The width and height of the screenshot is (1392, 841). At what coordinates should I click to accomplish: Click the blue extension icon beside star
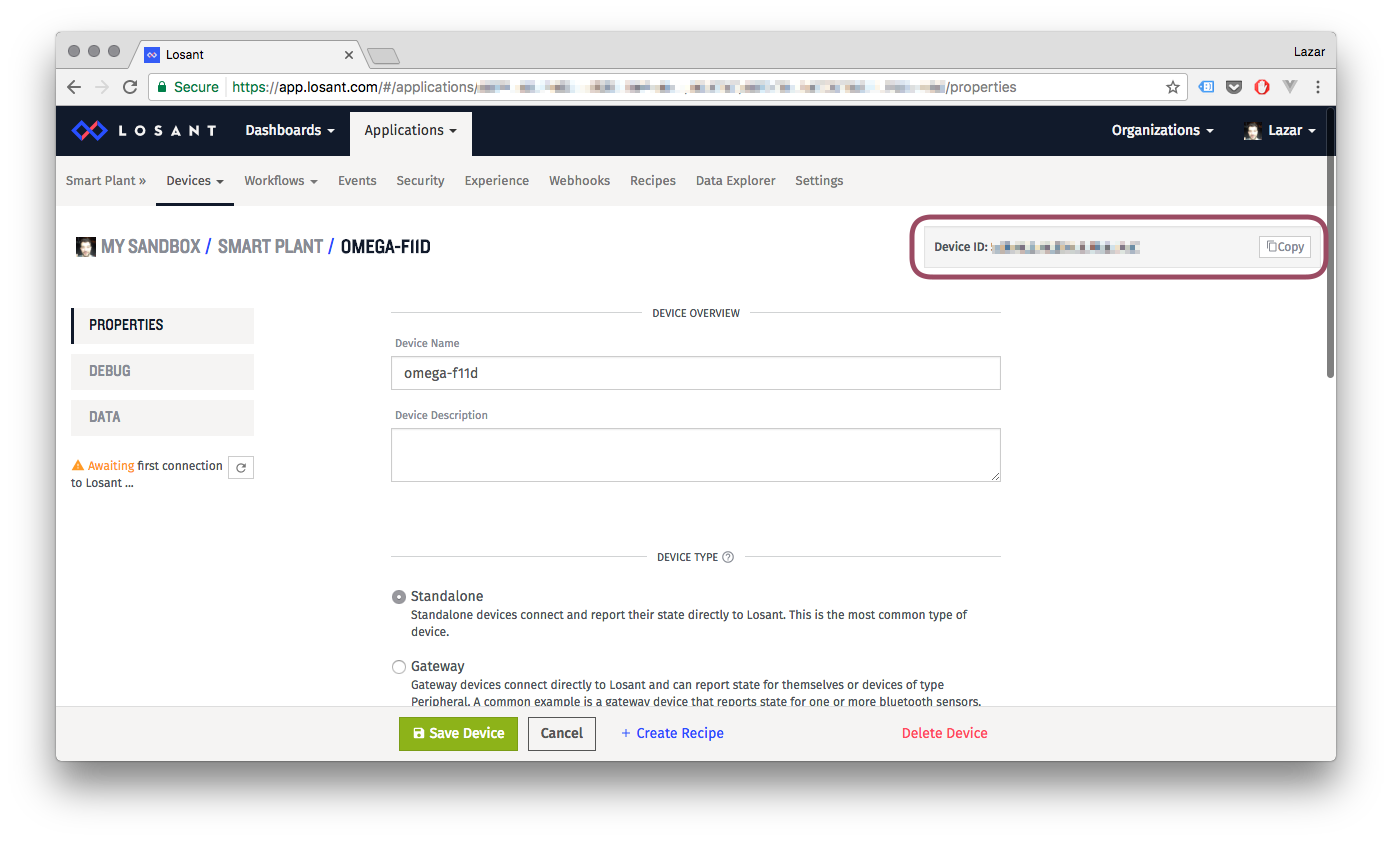1206,87
